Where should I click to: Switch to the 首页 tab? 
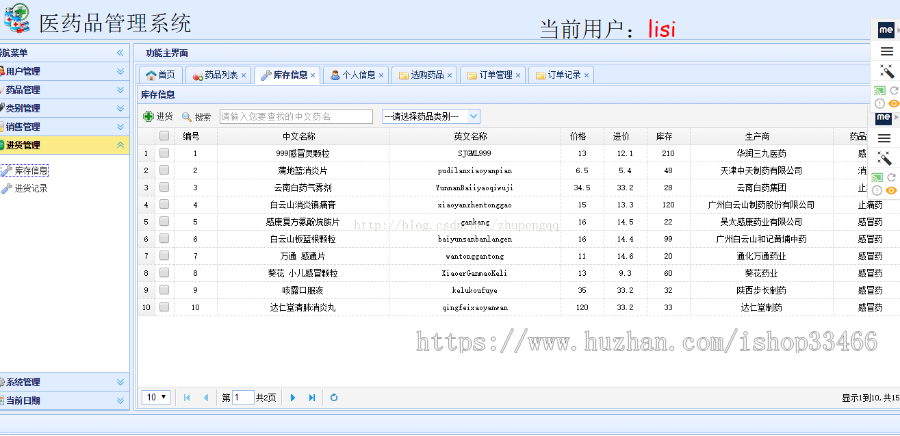[161, 75]
